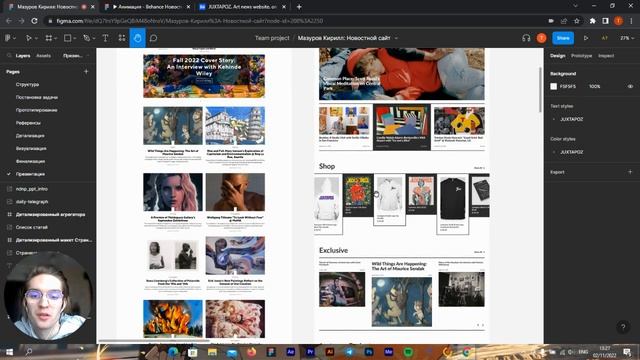The height and width of the screenshot is (360, 640).
Task: Add a new page with plus icon
Action: [86, 71]
